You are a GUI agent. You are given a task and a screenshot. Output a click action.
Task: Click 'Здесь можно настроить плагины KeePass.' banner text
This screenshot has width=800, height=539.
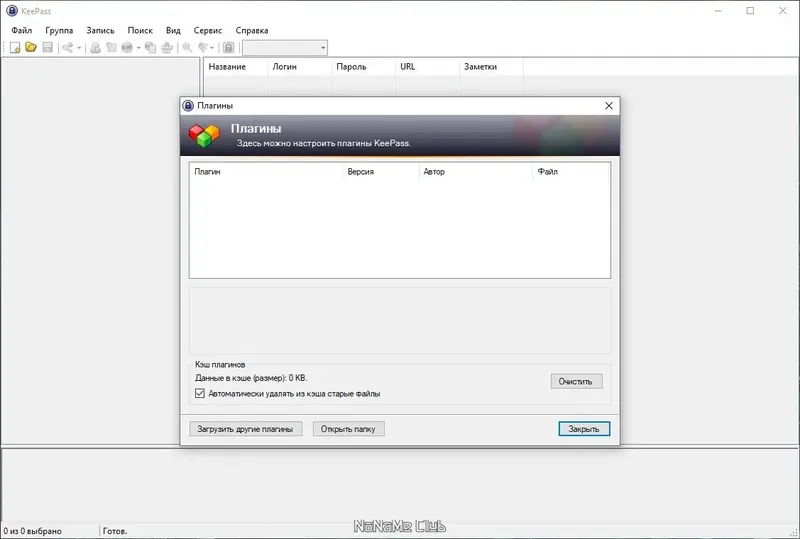click(323, 143)
